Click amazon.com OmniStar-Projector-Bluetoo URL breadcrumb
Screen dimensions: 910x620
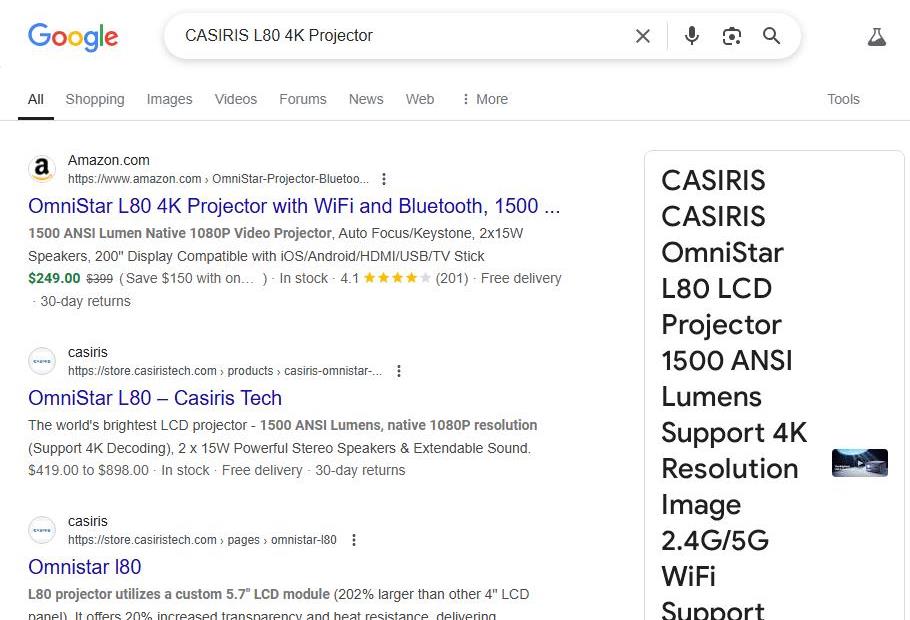tap(218, 179)
